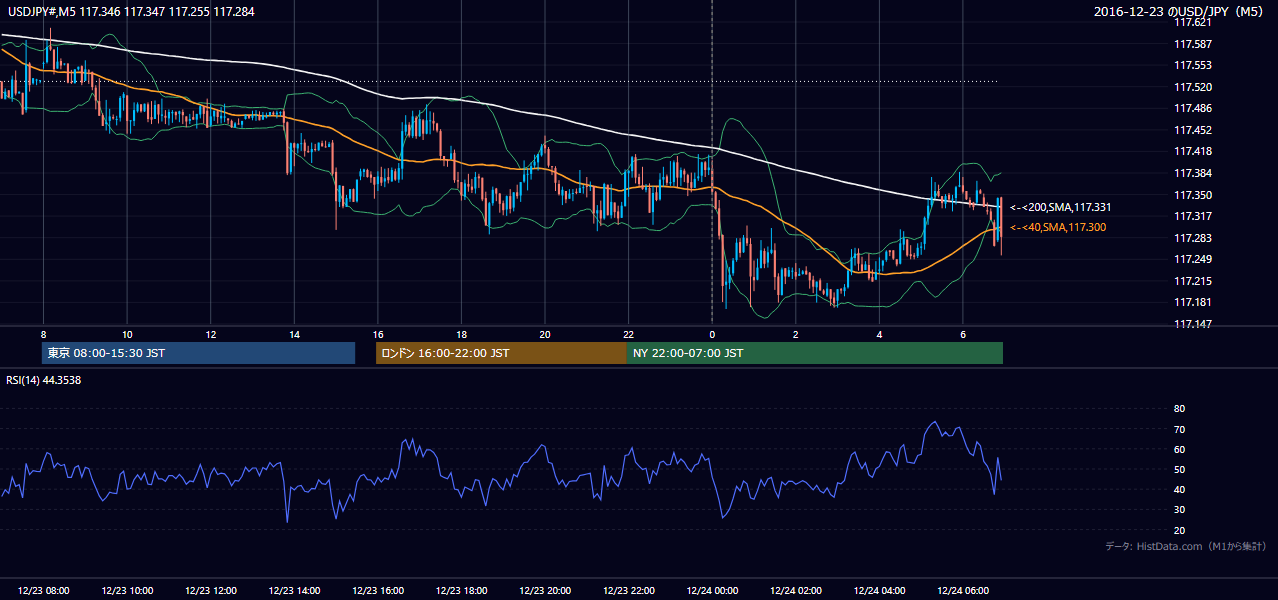The height and width of the screenshot is (600, 1278).
Task: Select the ロンドン 16:00-22:00 JST session bar
Action: 501,353
